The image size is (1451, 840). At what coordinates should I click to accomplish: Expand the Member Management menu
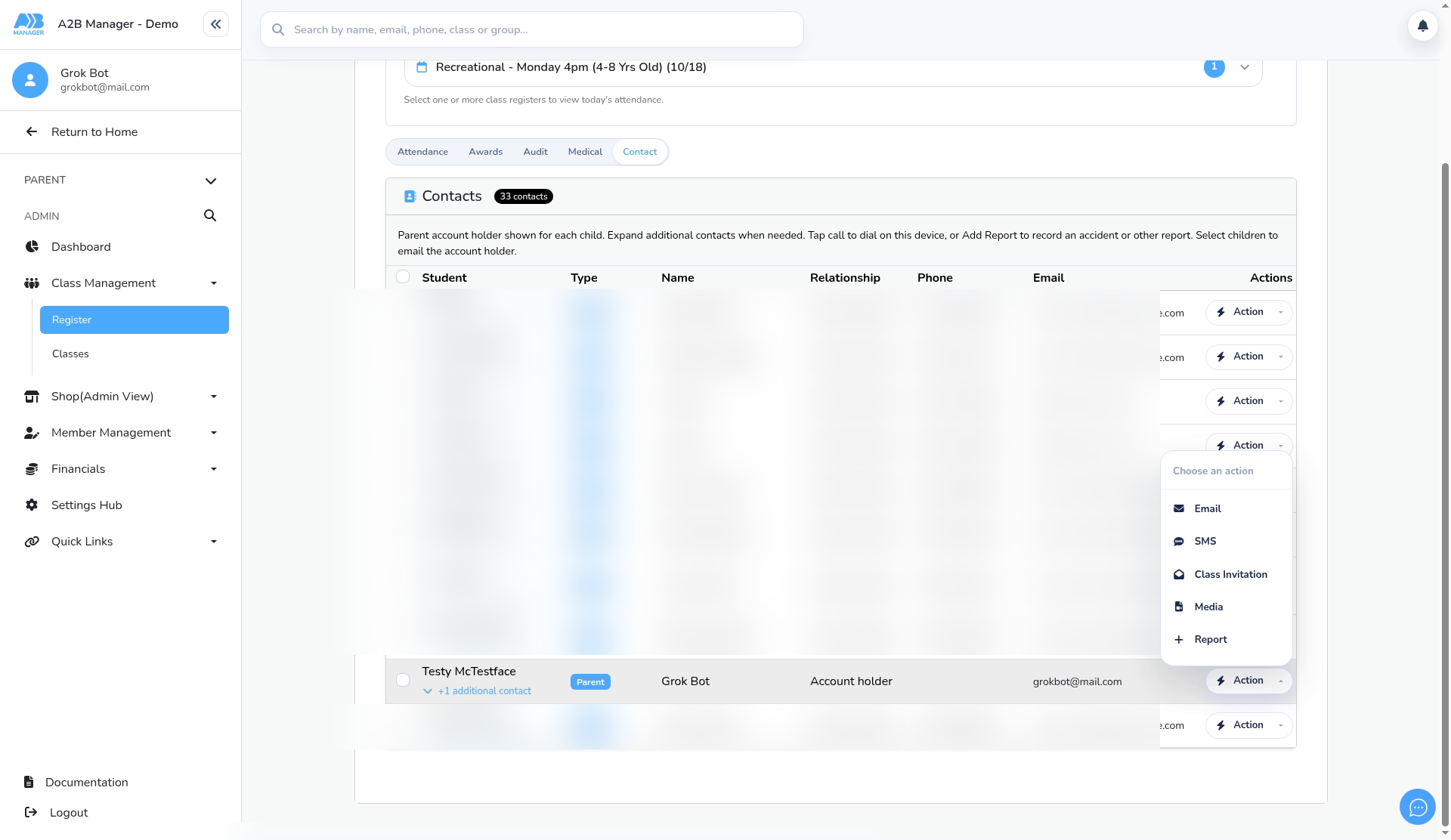tap(214, 433)
